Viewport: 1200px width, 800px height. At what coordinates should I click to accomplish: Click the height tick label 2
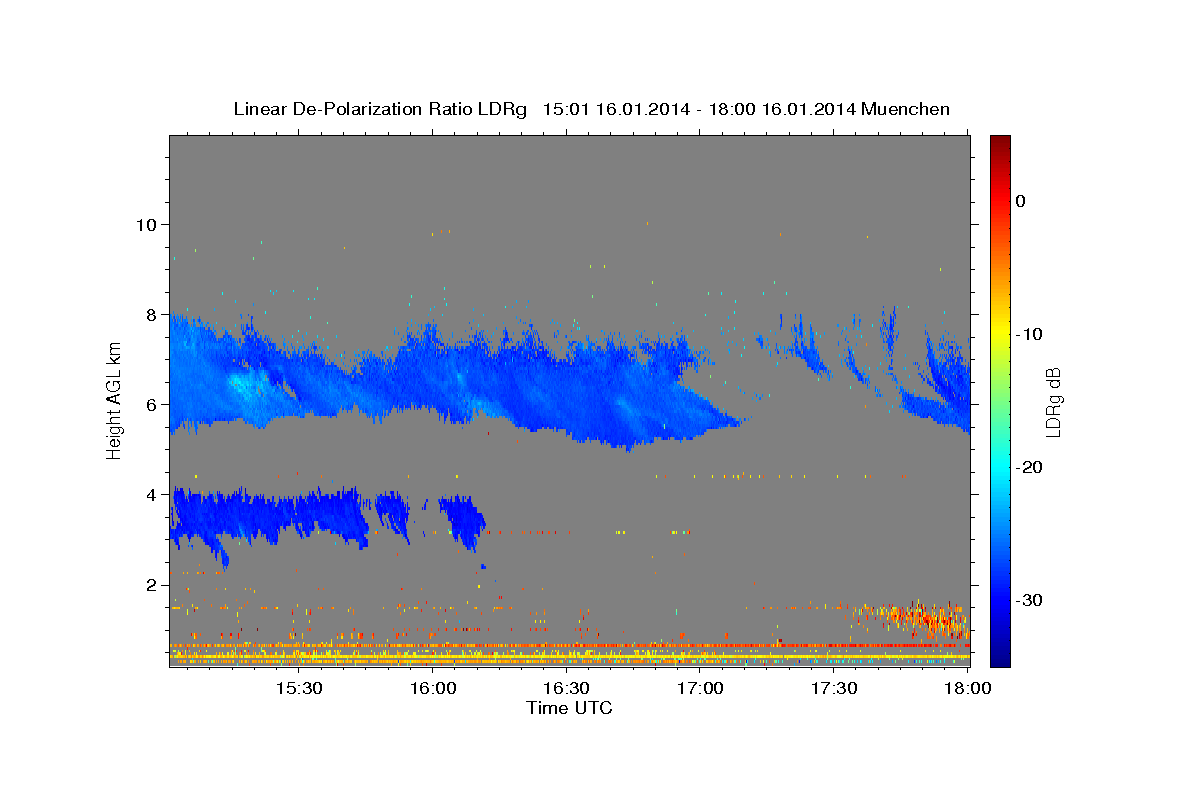point(153,584)
